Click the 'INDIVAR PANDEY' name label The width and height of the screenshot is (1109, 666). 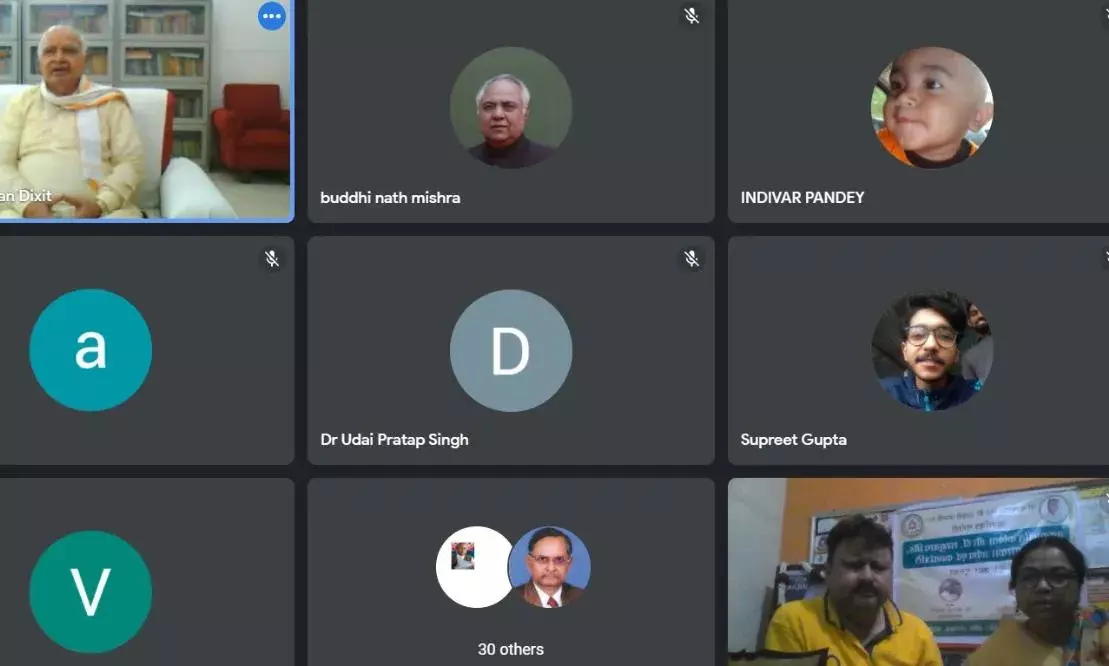[x=802, y=198]
